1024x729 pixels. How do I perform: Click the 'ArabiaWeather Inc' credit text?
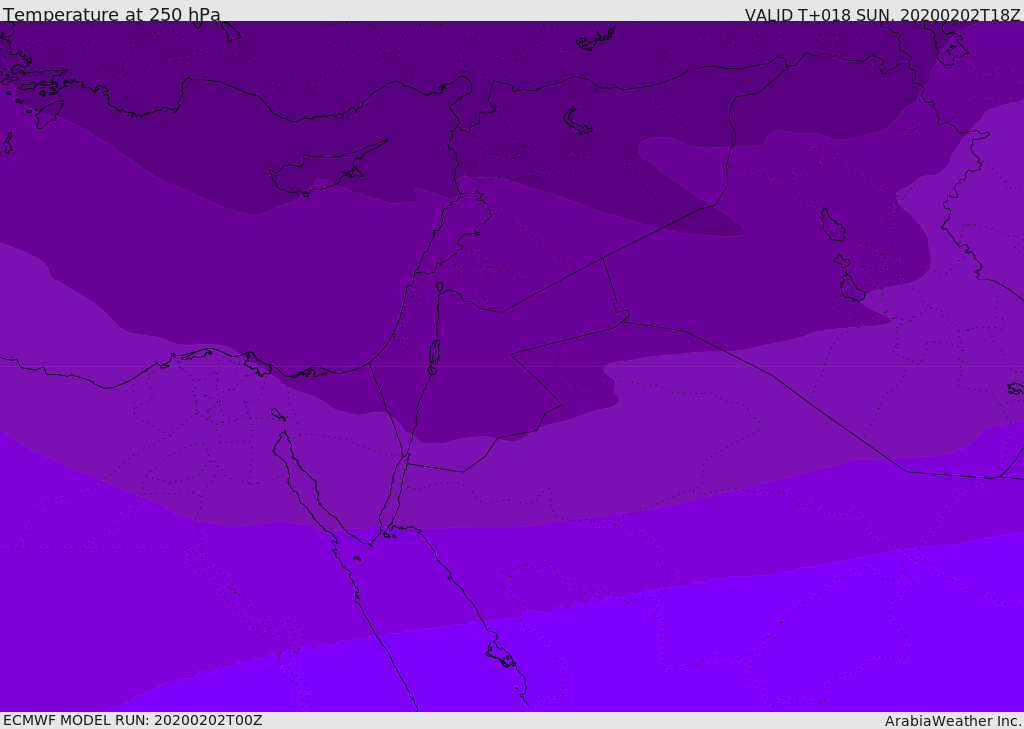952,721
